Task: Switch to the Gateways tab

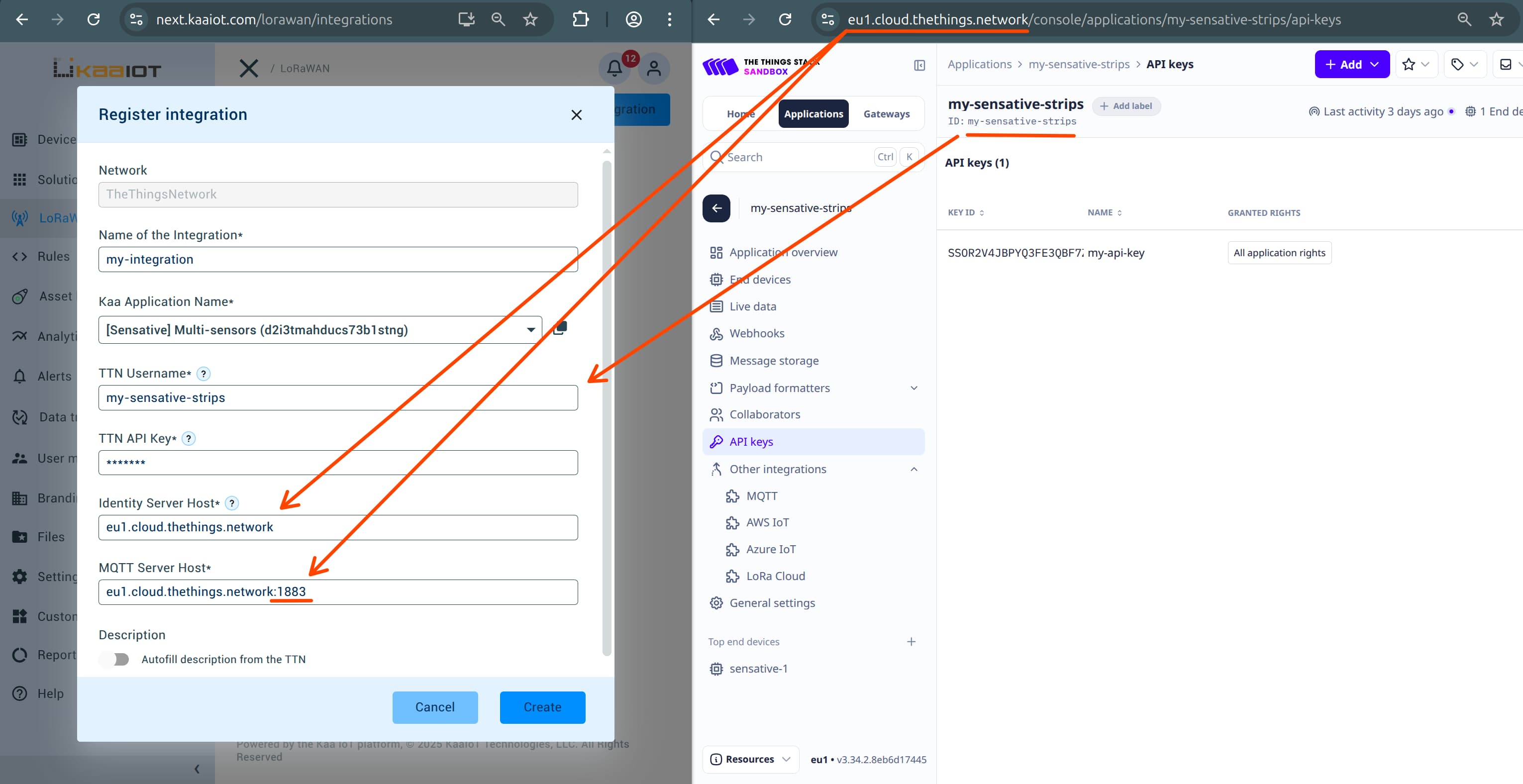Action: pos(886,114)
